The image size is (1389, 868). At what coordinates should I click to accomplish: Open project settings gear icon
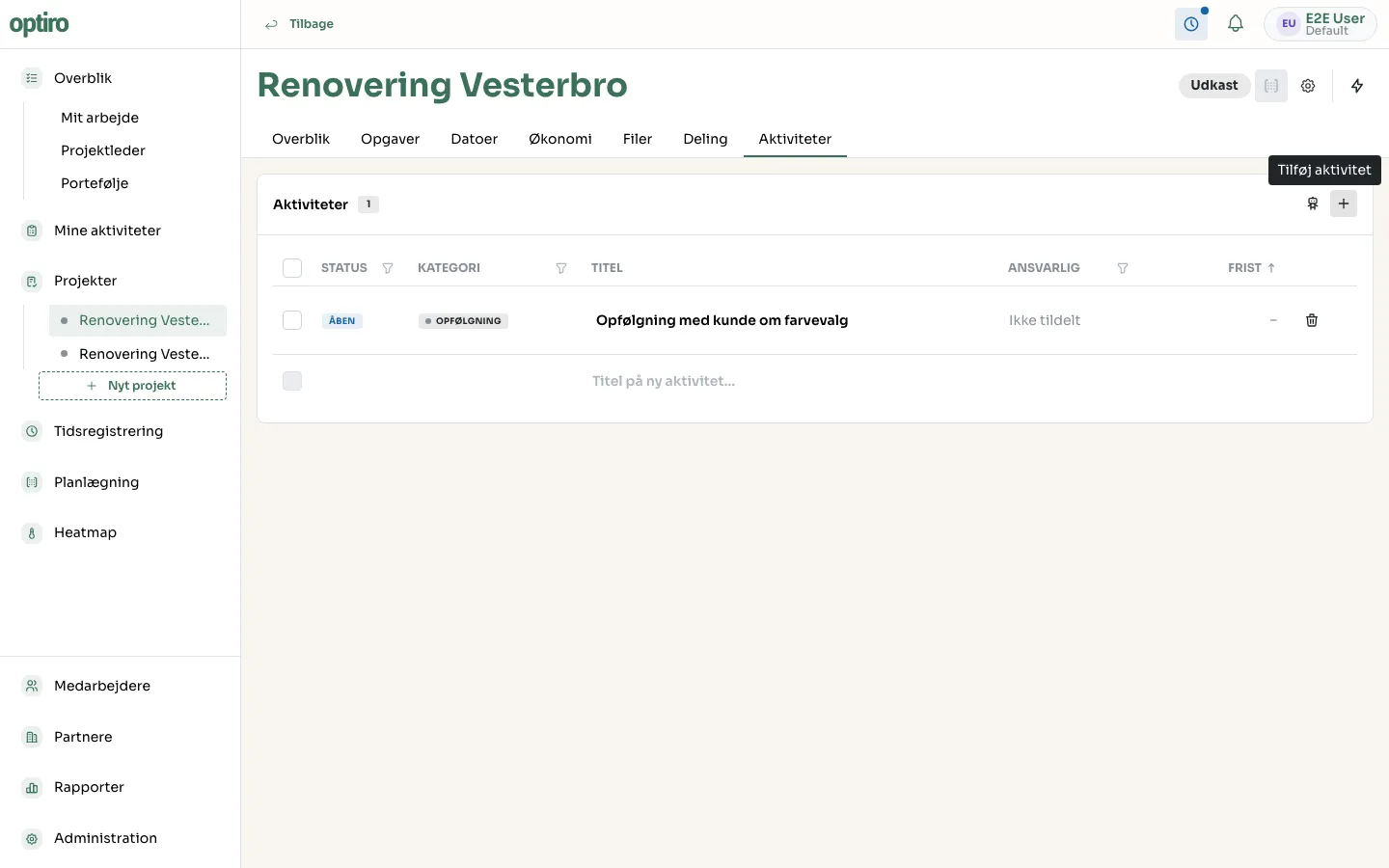tap(1308, 86)
